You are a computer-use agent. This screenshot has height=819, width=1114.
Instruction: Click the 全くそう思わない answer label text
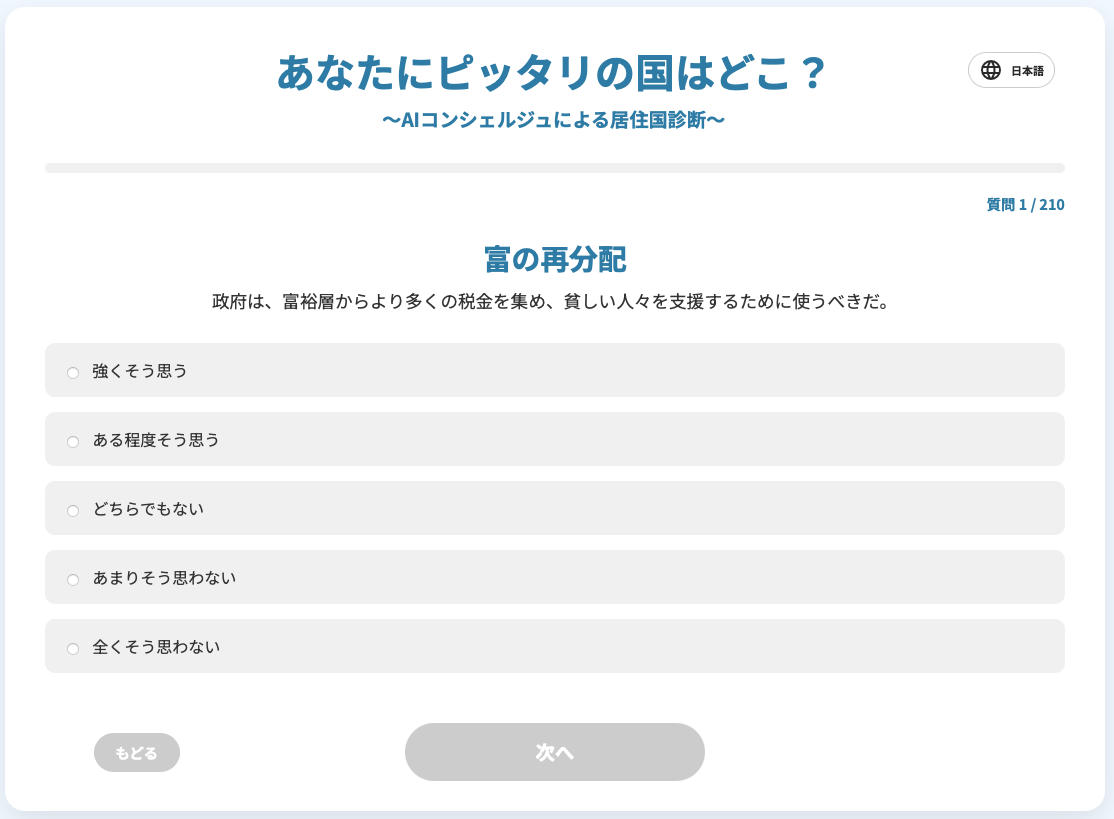[x=156, y=647]
